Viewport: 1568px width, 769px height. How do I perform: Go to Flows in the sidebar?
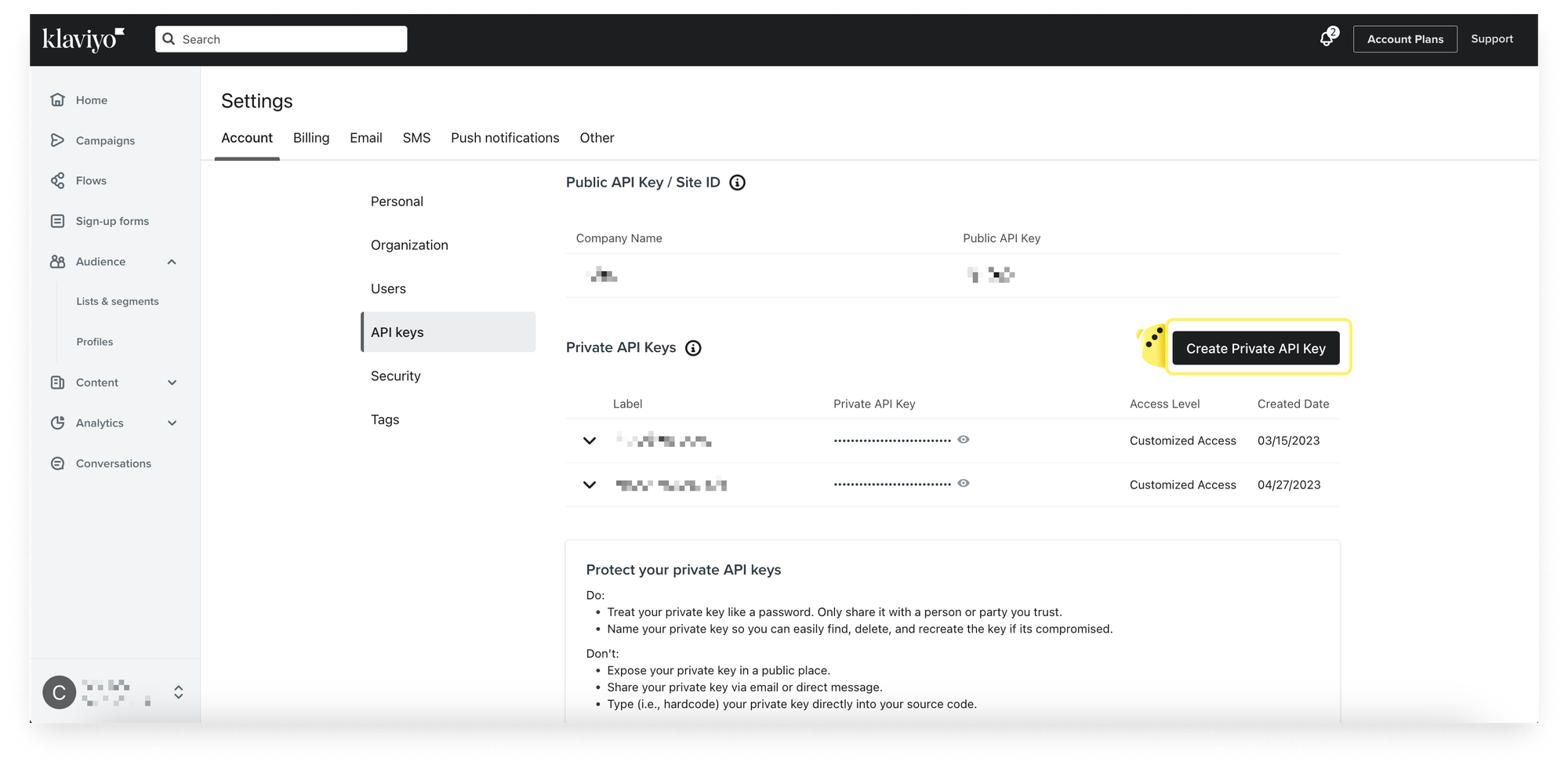[x=91, y=181]
